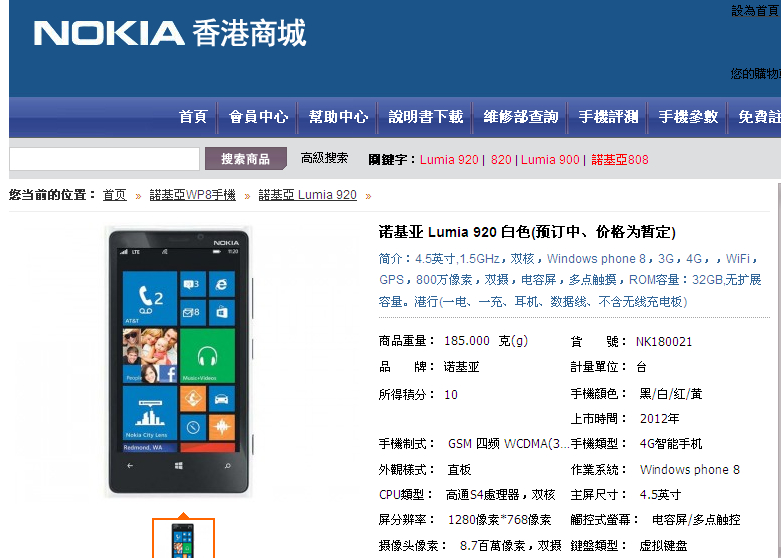Click the OS value Windows phone 8 in specs
Screen dimensions: 781x558
point(690,470)
